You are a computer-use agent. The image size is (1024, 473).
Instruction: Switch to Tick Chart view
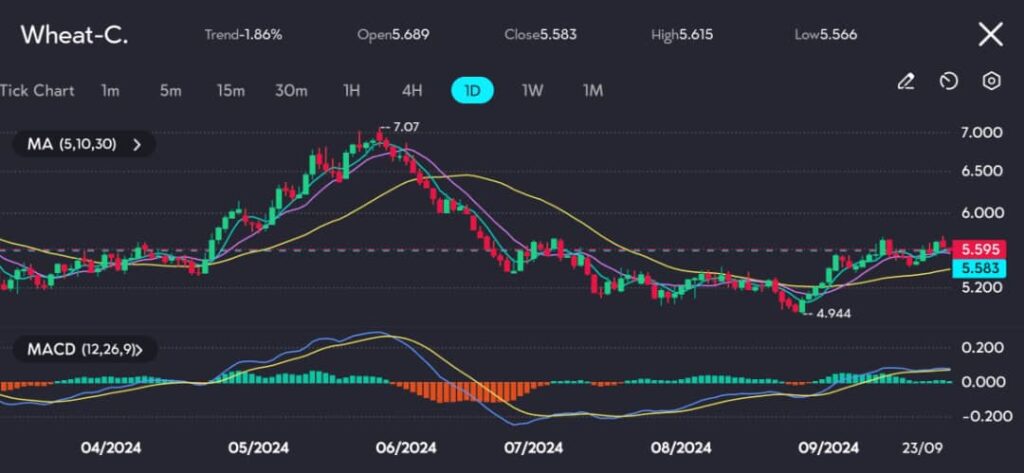pyautogui.click(x=37, y=90)
